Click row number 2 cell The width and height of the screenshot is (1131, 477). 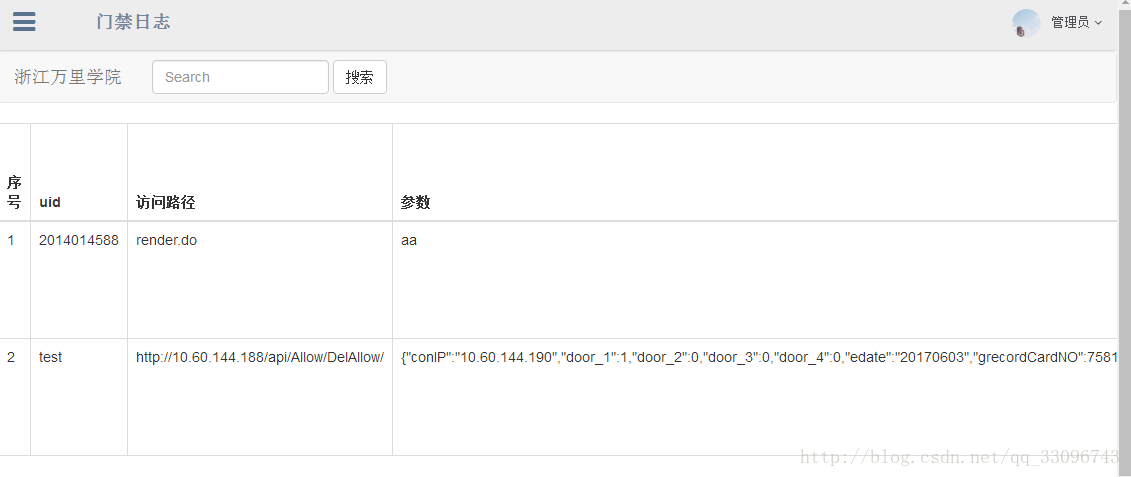click(x=14, y=397)
